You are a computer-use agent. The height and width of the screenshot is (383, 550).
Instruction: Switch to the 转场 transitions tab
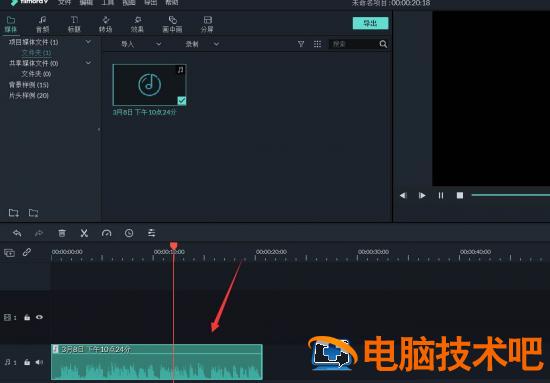[106, 25]
